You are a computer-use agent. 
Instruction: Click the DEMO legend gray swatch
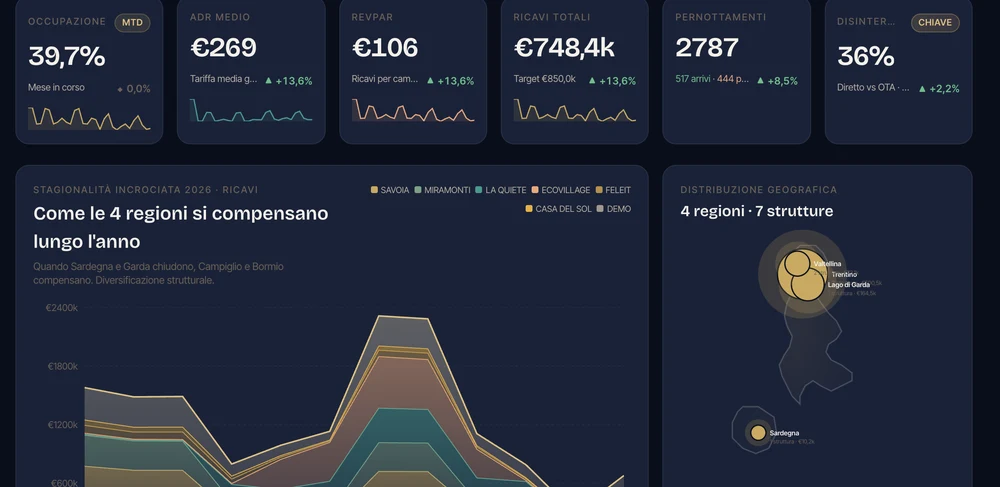tap(600, 209)
